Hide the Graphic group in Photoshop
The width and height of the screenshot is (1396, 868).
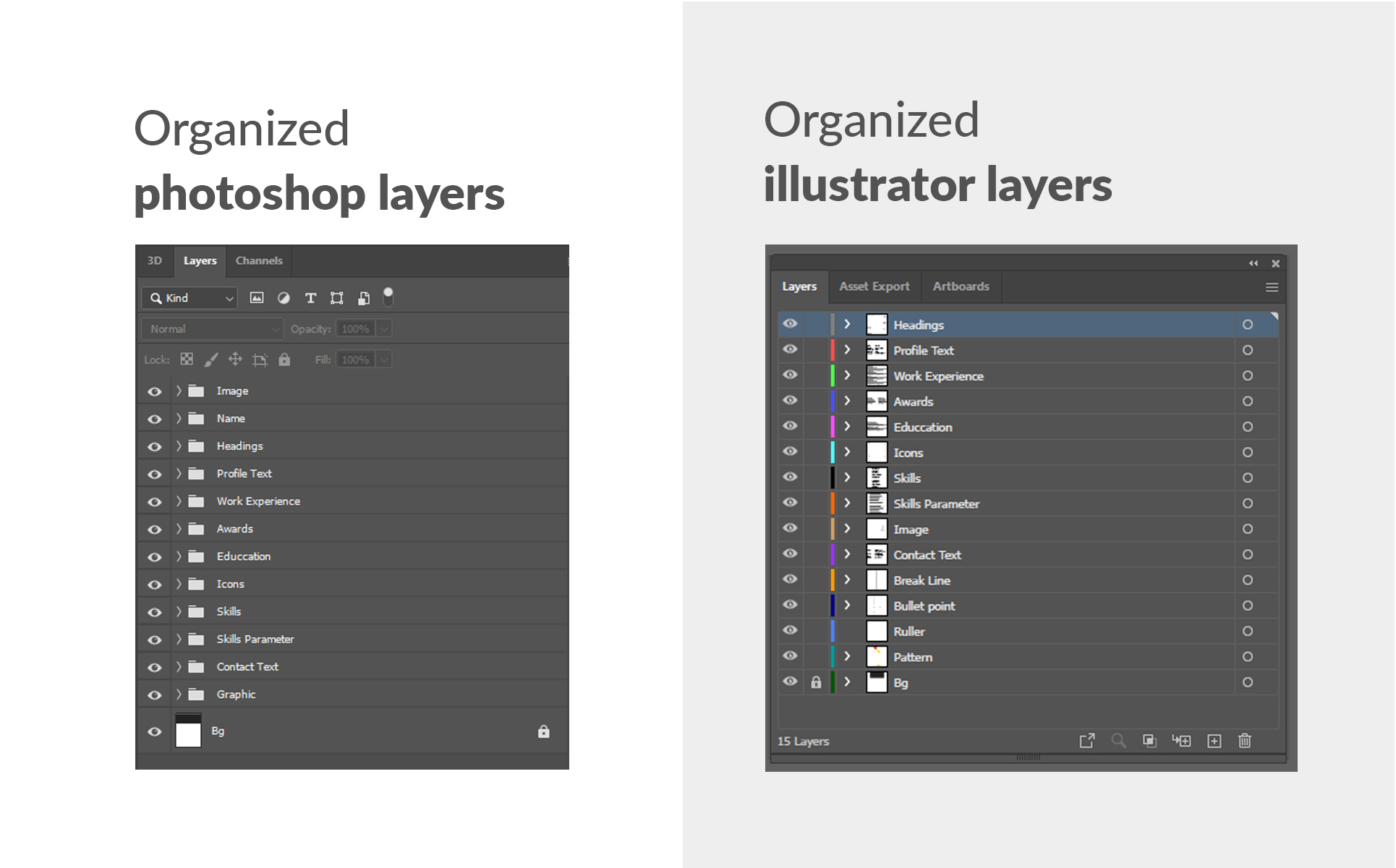coord(154,695)
